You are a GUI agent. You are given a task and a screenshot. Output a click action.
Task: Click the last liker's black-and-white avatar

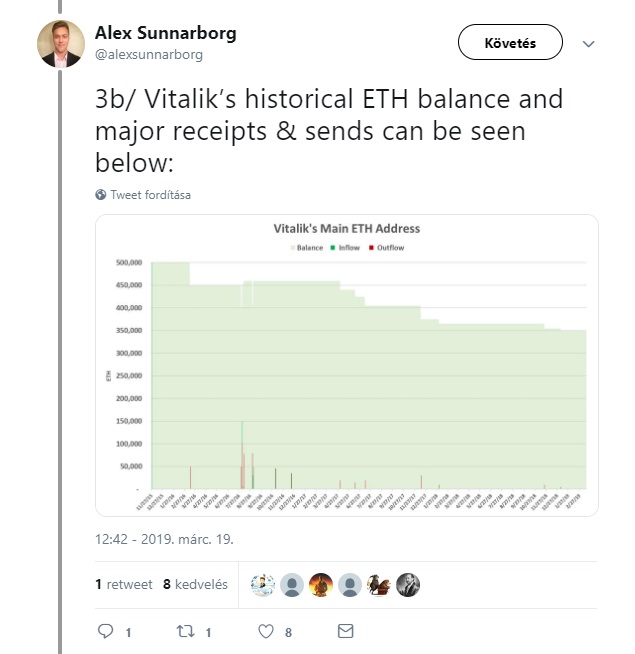tap(408, 585)
